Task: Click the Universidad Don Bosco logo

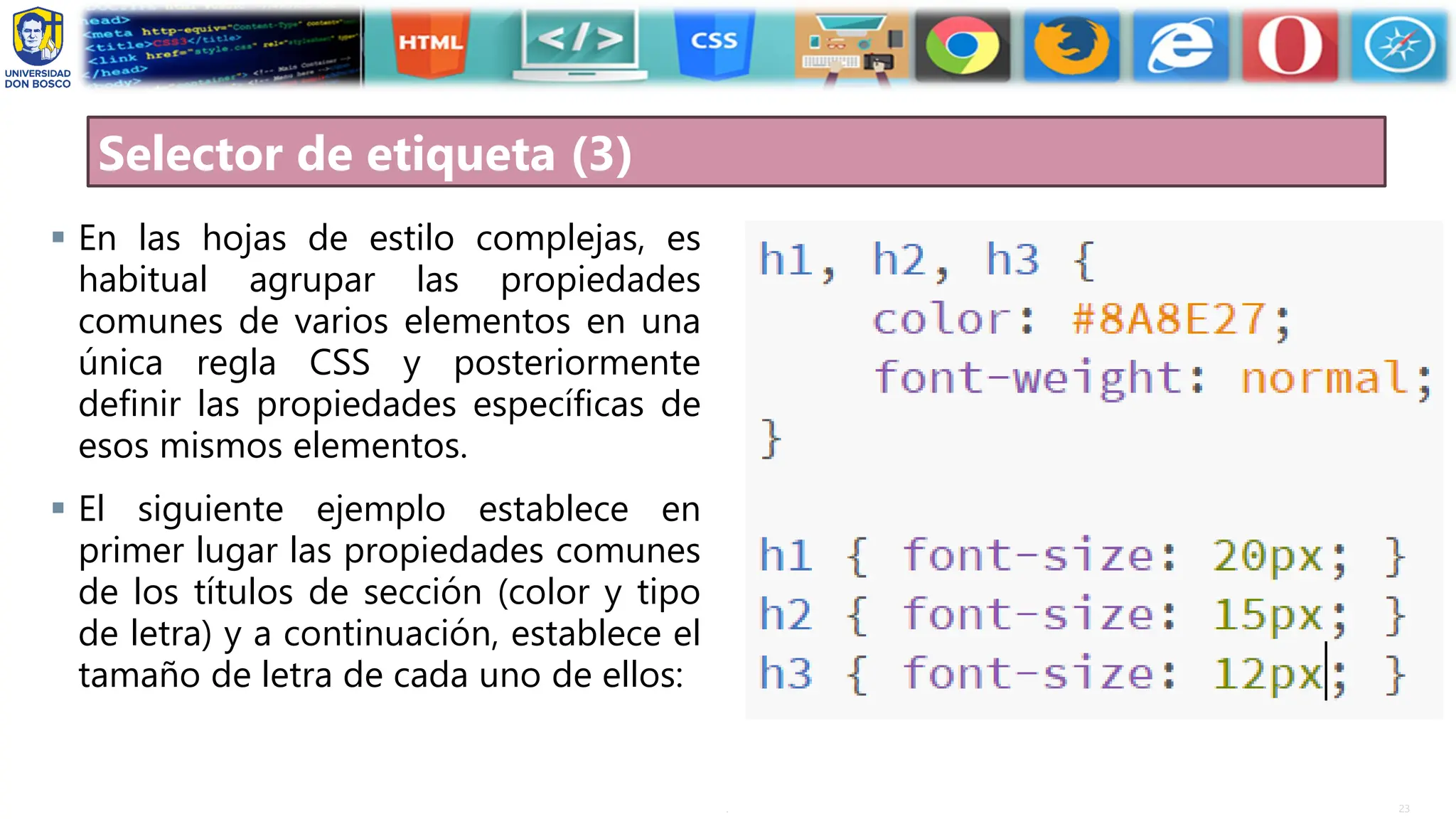Action: 38,47
